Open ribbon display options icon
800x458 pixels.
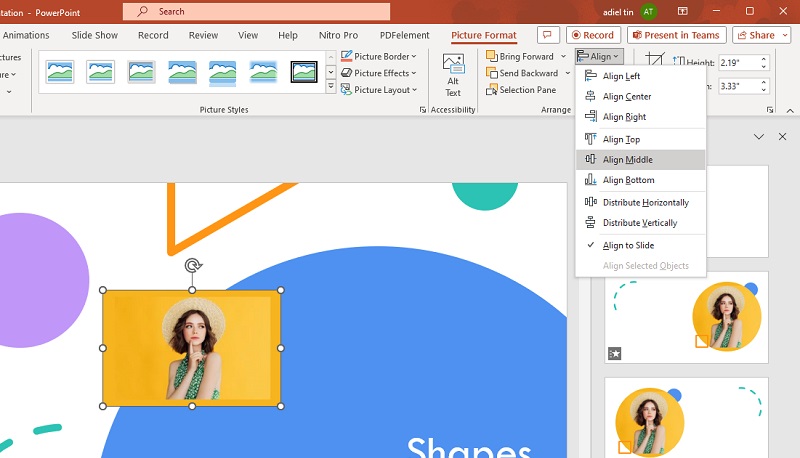click(682, 11)
